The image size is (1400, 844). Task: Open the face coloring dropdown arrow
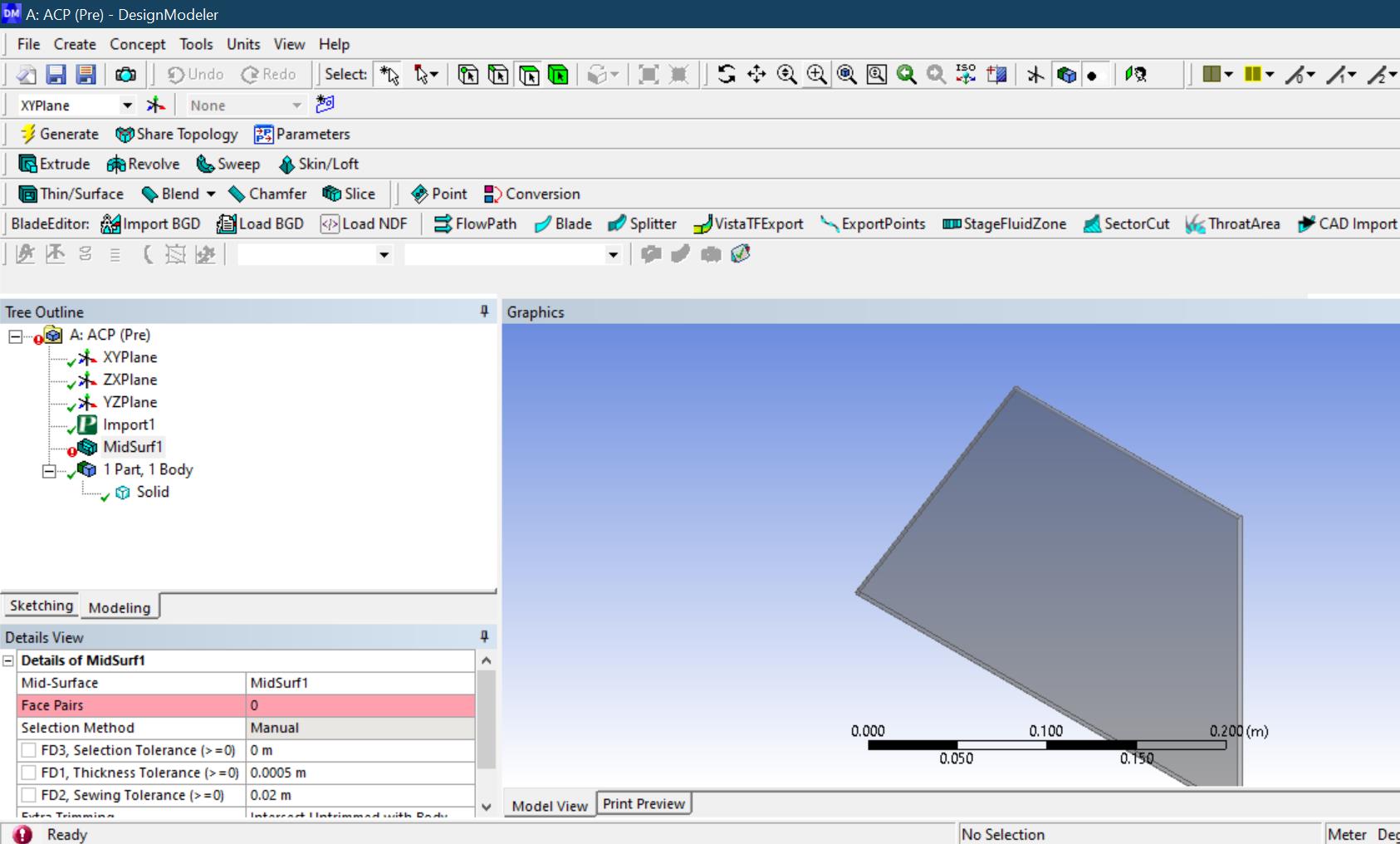[1229, 75]
